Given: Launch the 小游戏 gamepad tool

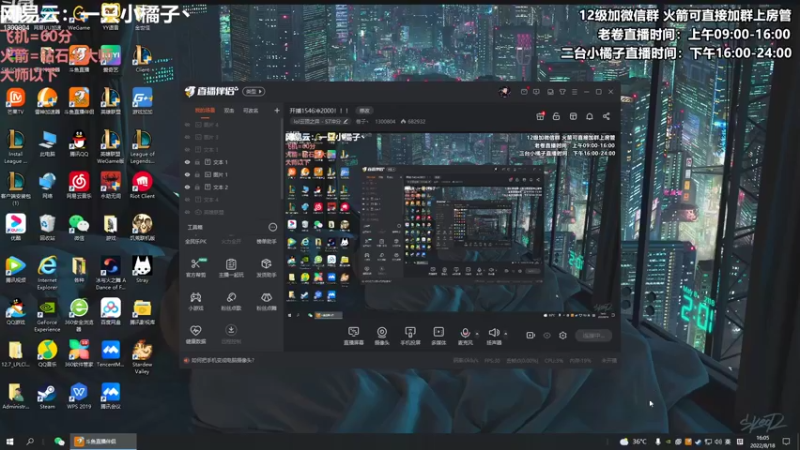Looking at the screenshot, I should 195,301.
